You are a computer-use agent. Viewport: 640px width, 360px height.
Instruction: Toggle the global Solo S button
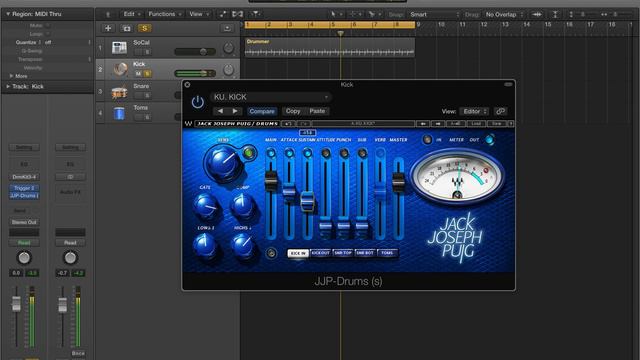(144, 28)
